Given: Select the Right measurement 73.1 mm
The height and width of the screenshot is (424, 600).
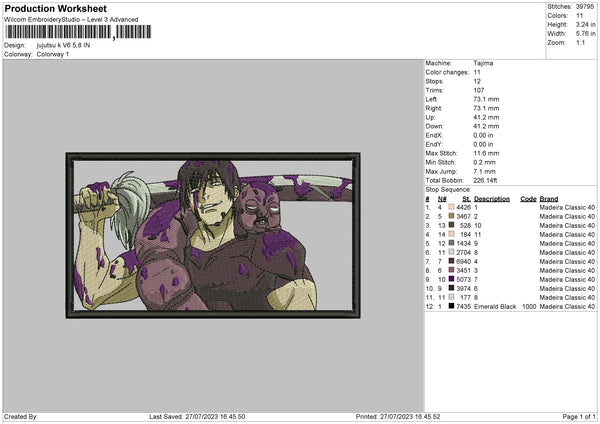Looking at the screenshot, I should pos(486,108).
